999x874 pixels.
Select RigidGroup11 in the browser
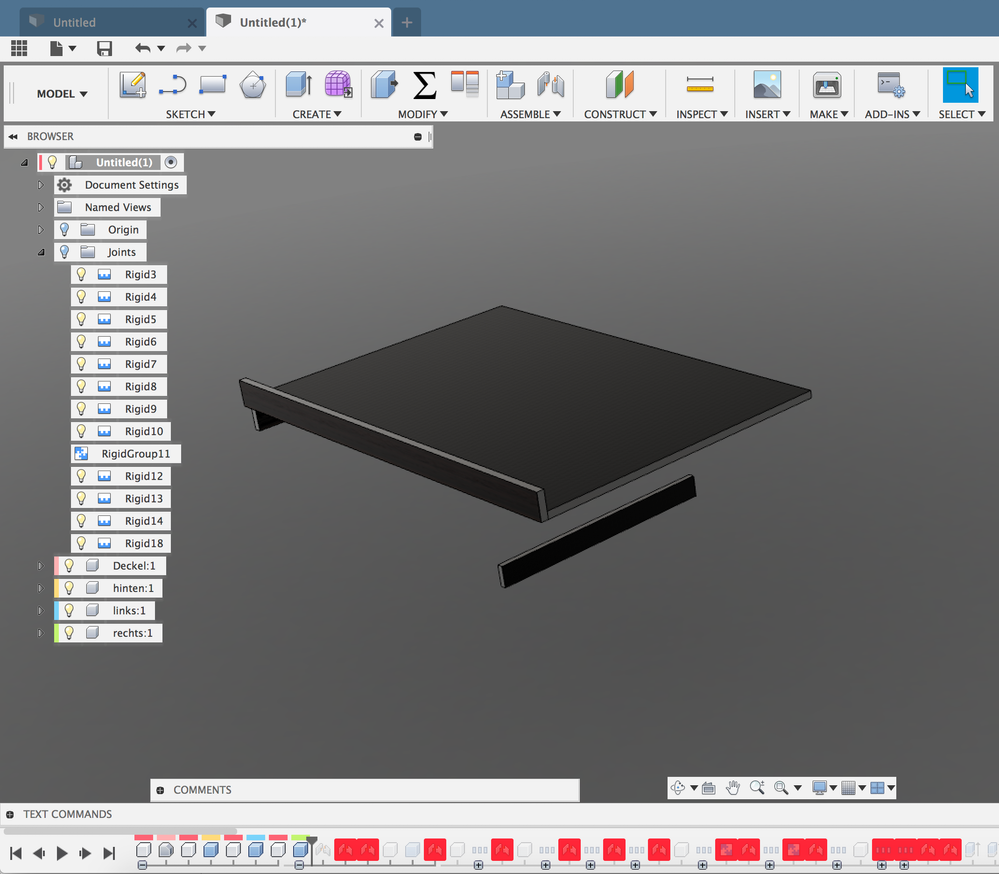pyautogui.click(x=135, y=454)
